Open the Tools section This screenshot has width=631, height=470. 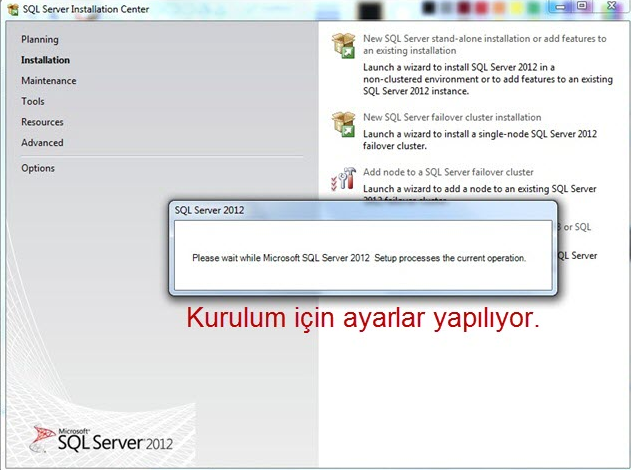[33, 101]
